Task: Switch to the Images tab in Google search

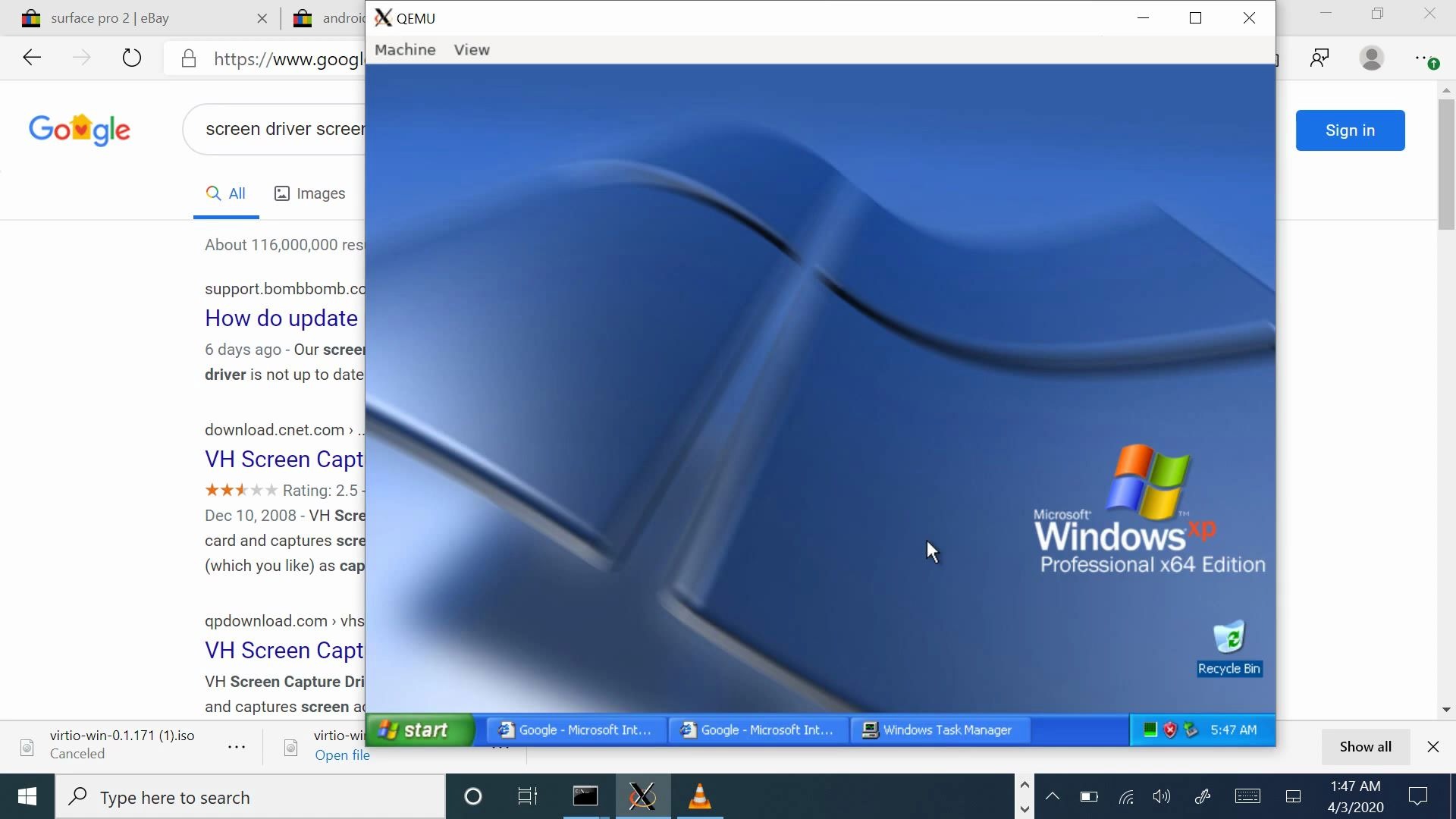Action: (x=309, y=193)
